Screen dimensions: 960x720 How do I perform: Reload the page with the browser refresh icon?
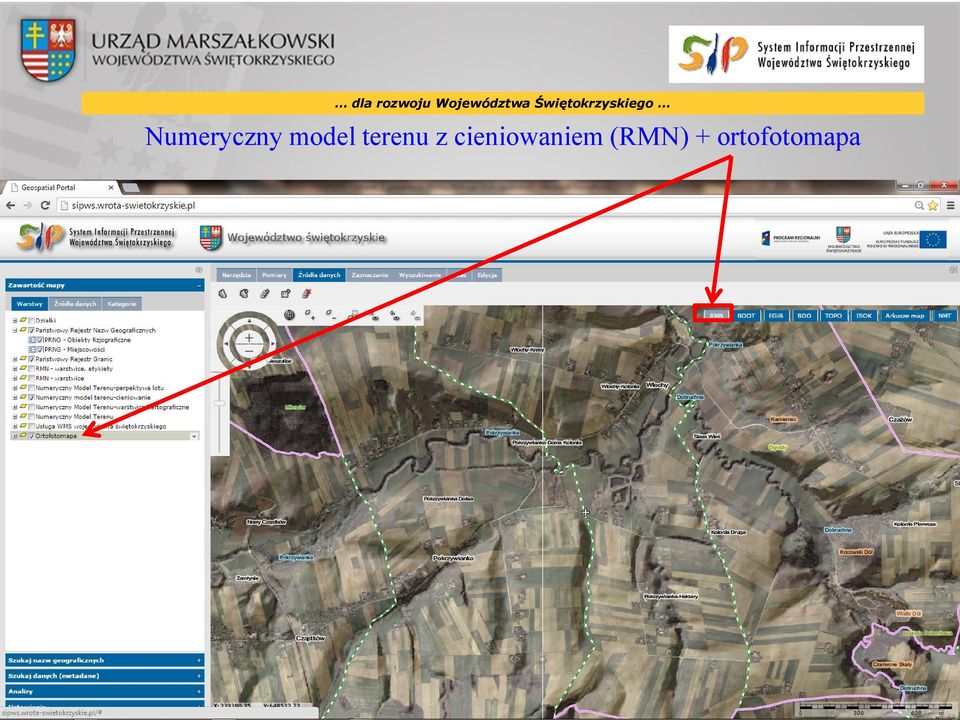click(x=45, y=206)
